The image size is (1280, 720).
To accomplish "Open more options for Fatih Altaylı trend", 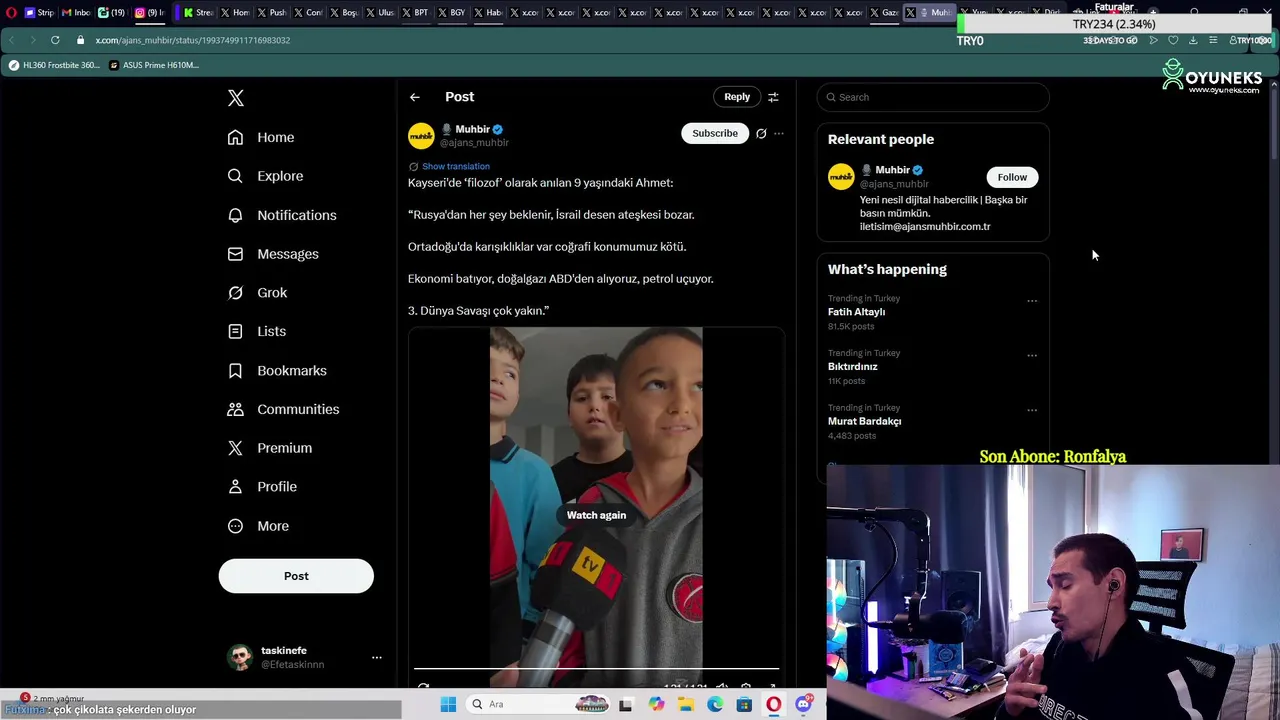I will point(1032,300).
